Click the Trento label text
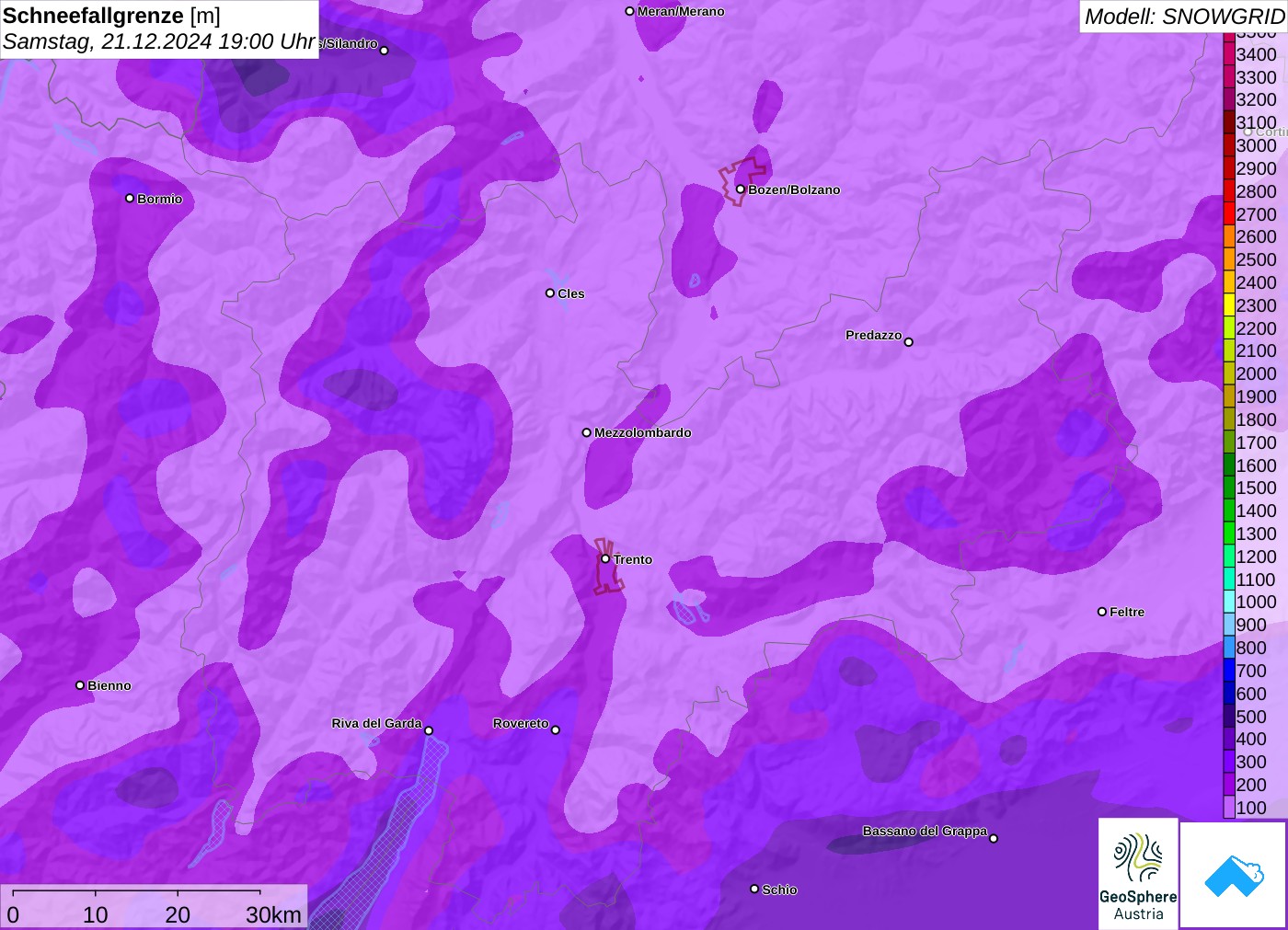 (x=633, y=559)
